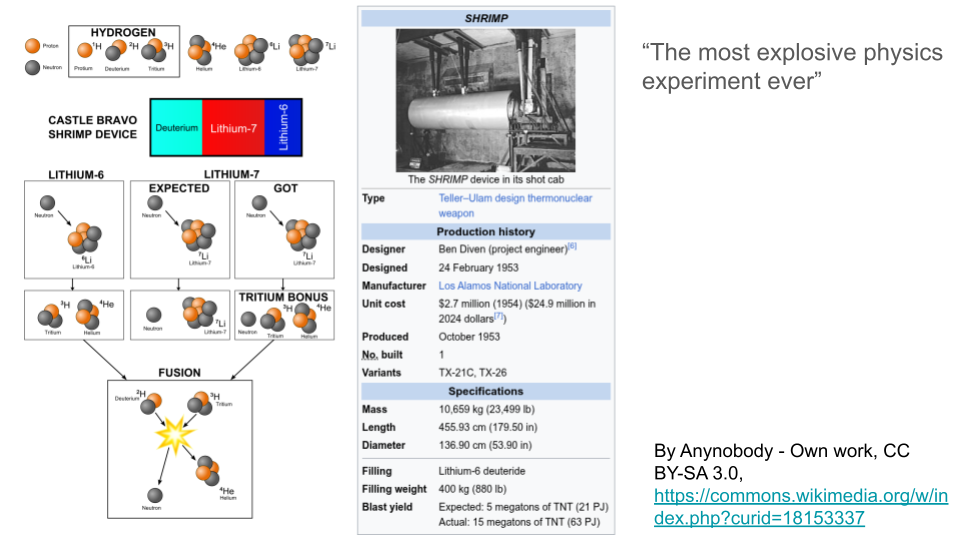This screenshot has width=960, height=540.
Task: Click reference [6] after Ben Diven
Action: point(572,246)
